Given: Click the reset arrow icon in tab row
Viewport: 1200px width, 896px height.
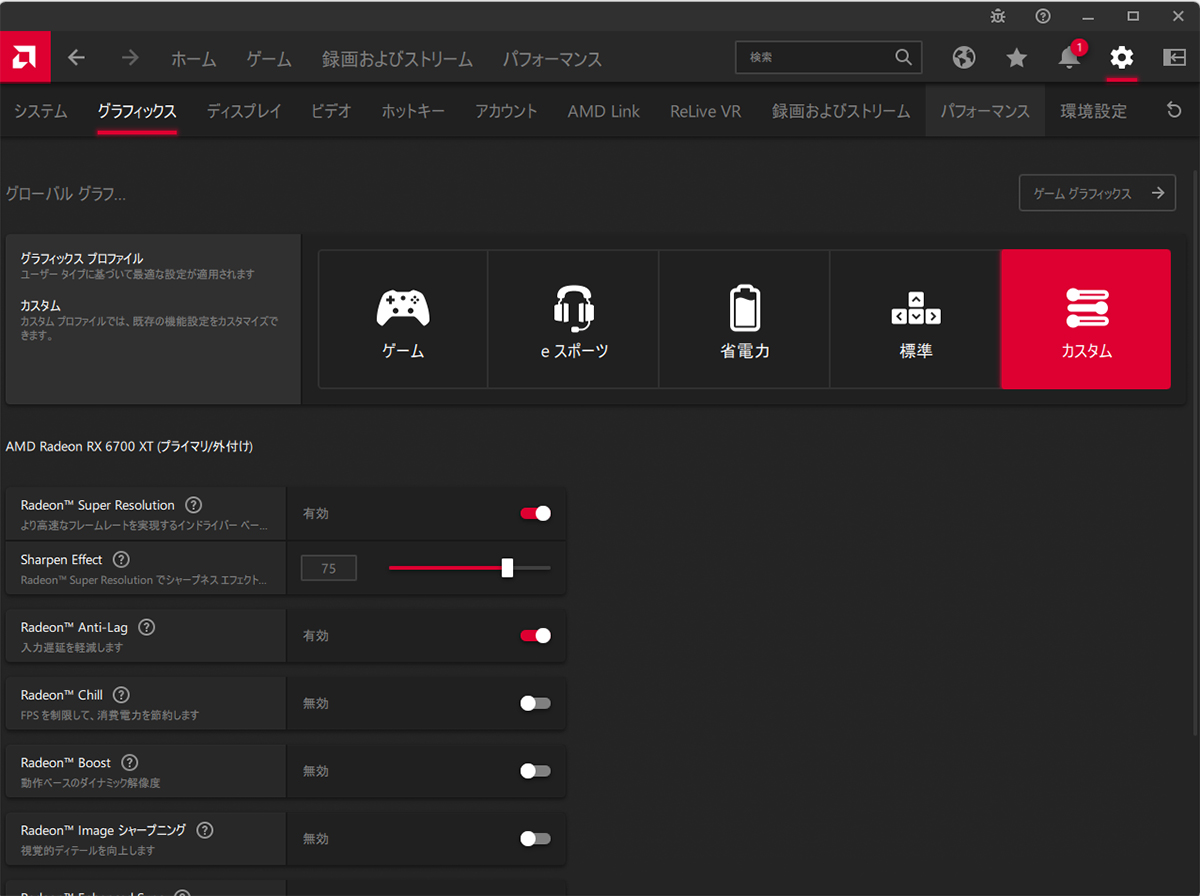Looking at the screenshot, I should coord(1174,111).
